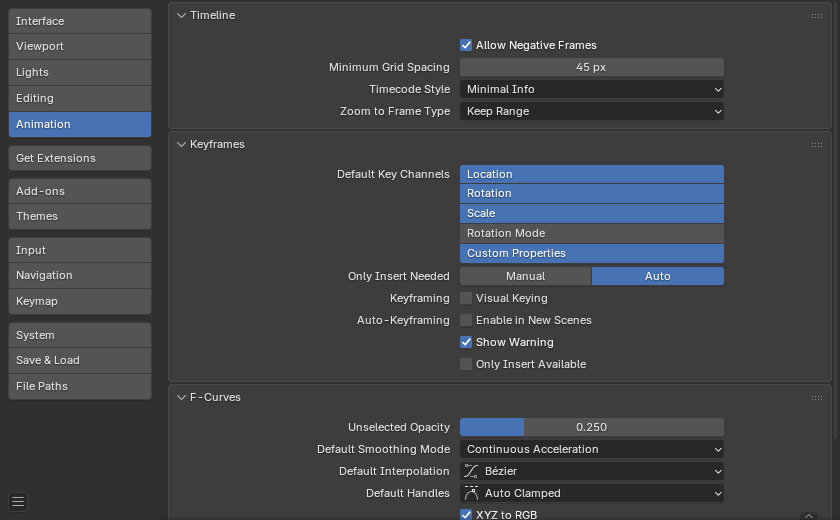The height and width of the screenshot is (520, 840).
Task: Open the Get Extensions tab
Action: (80, 158)
